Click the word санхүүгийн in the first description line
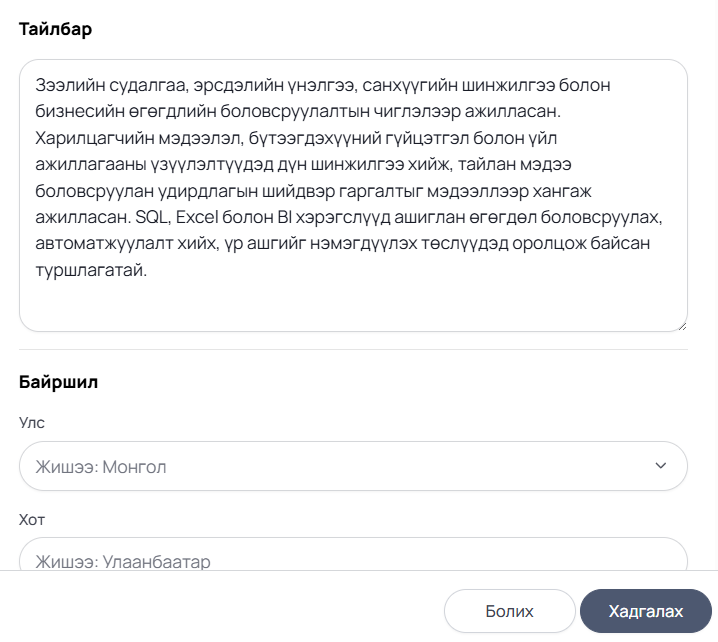This screenshot has width=718, height=642. 409,85
